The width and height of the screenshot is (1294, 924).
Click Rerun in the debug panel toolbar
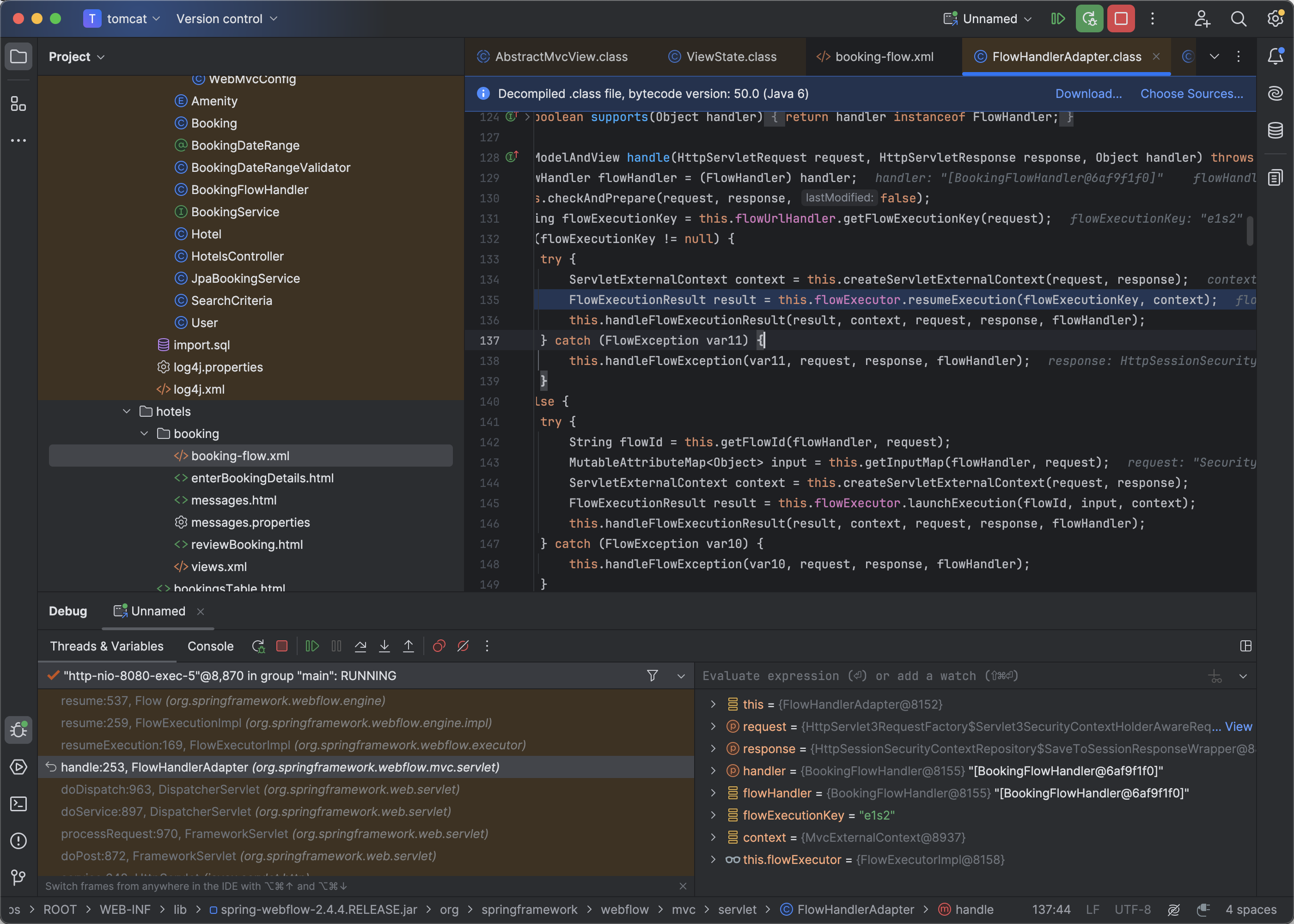(x=258, y=646)
